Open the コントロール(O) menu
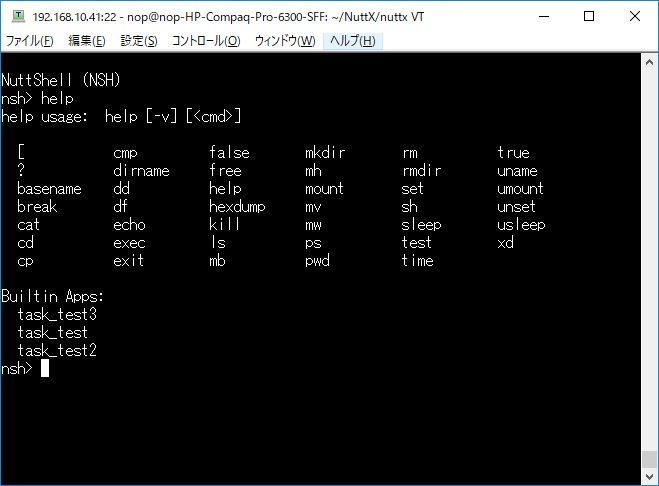Image resolution: width=659 pixels, height=486 pixels. pyautogui.click(x=206, y=41)
